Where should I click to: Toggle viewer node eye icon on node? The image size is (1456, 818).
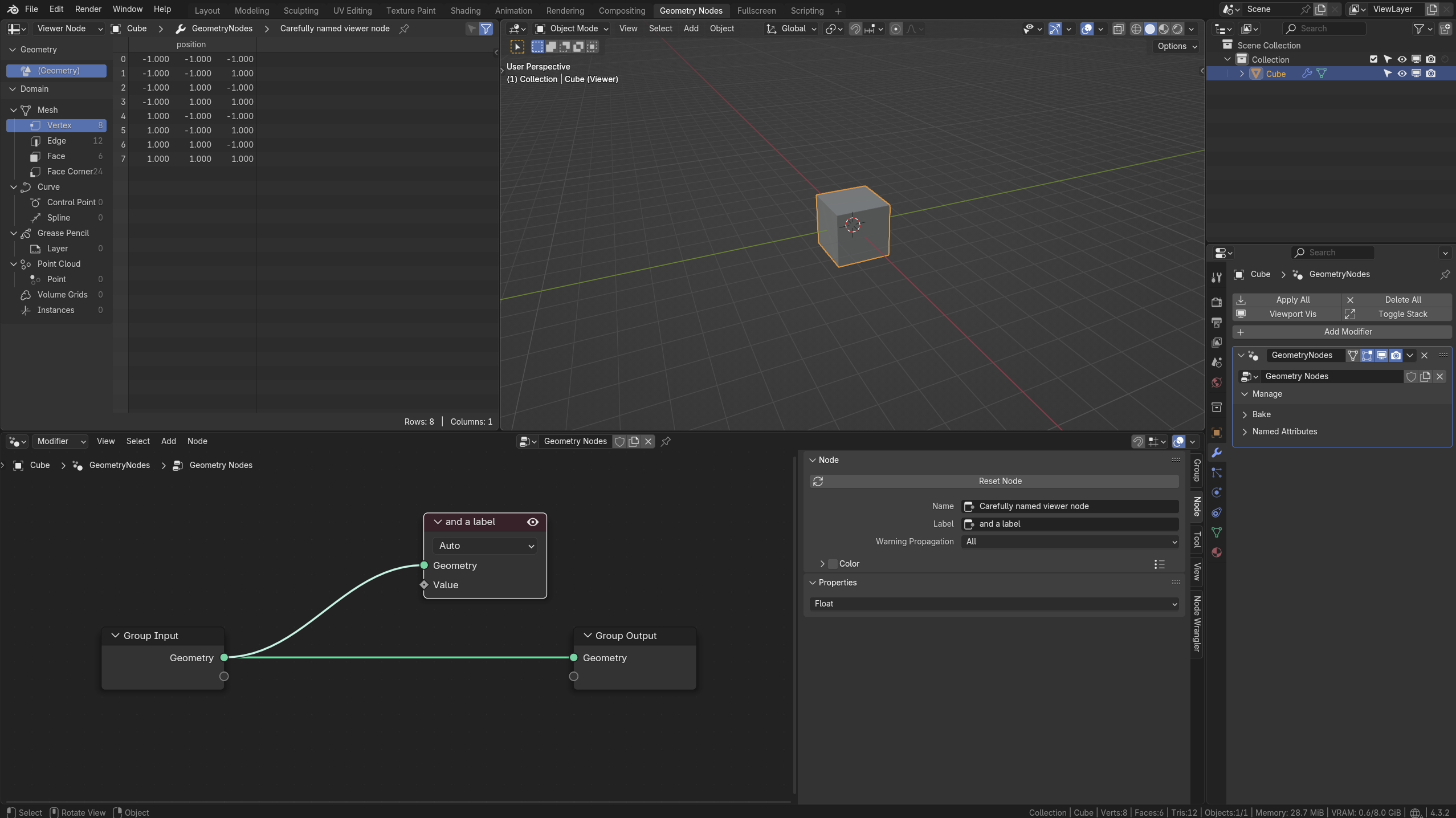click(533, 522)
